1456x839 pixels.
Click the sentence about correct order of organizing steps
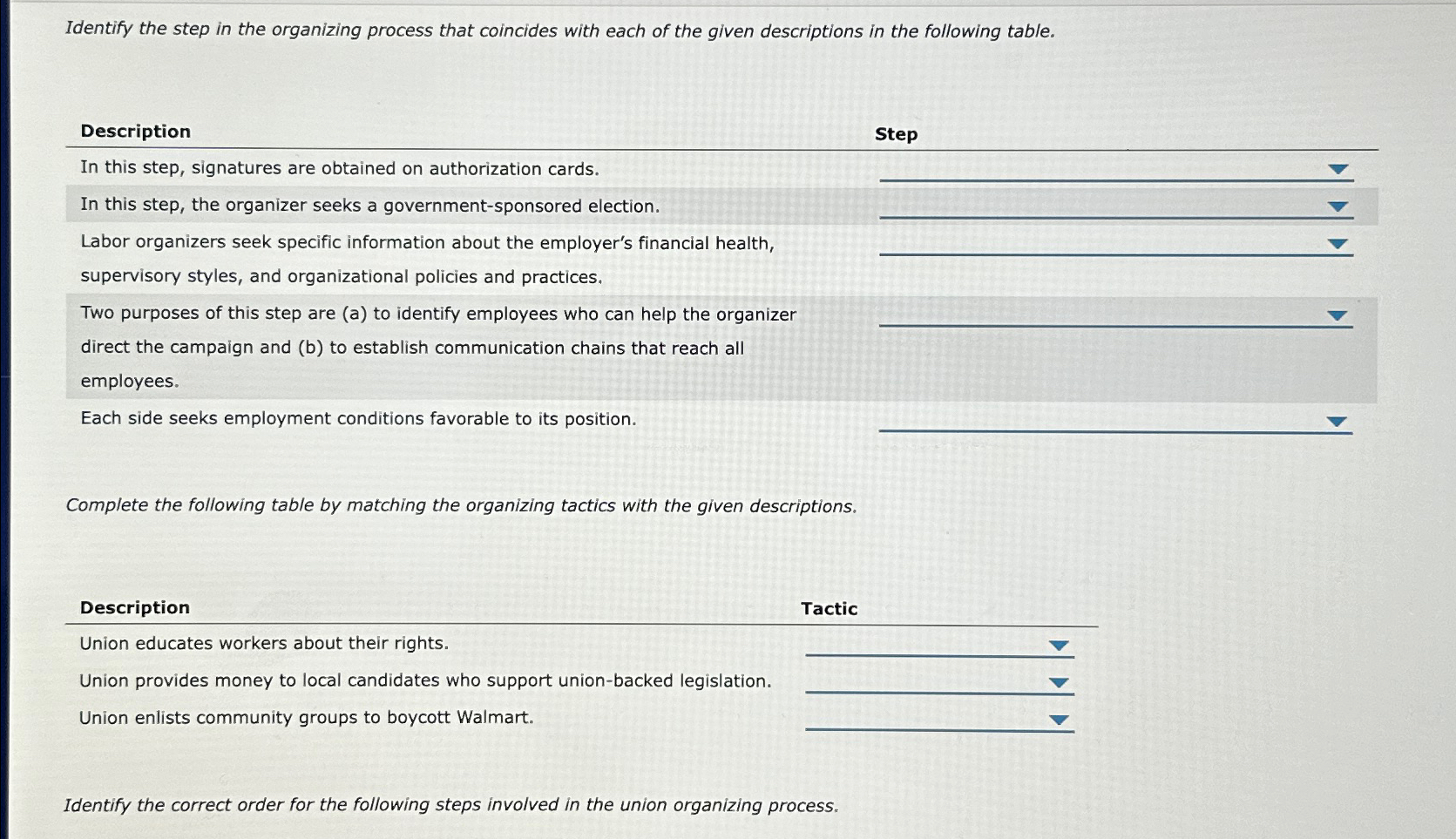(x=450, y=805)
